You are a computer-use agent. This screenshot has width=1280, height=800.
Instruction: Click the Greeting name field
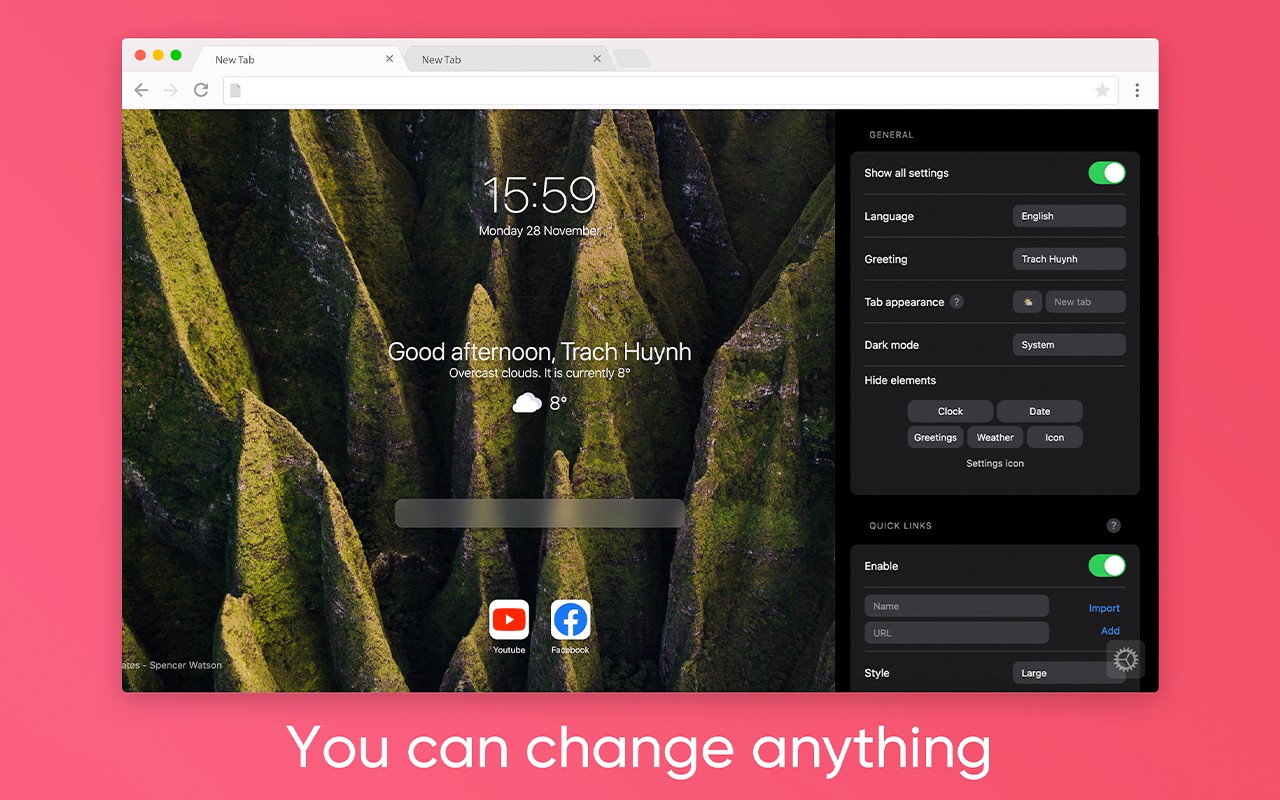click(1069, 259)
